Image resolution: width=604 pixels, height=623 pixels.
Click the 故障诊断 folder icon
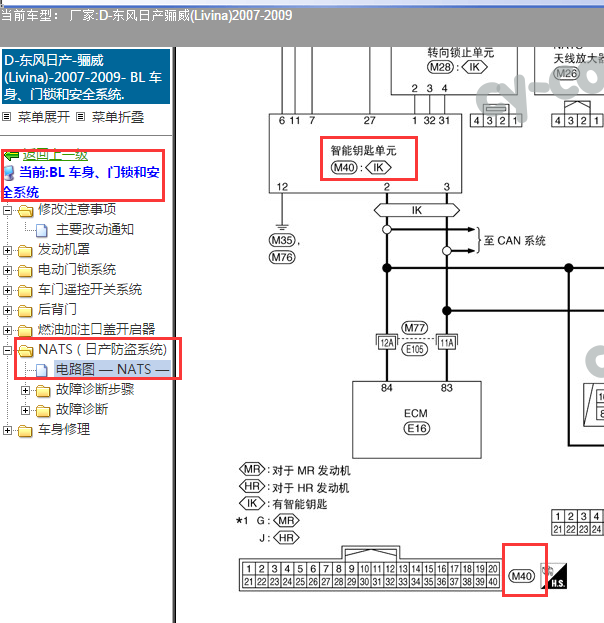(x=43, y=411)
